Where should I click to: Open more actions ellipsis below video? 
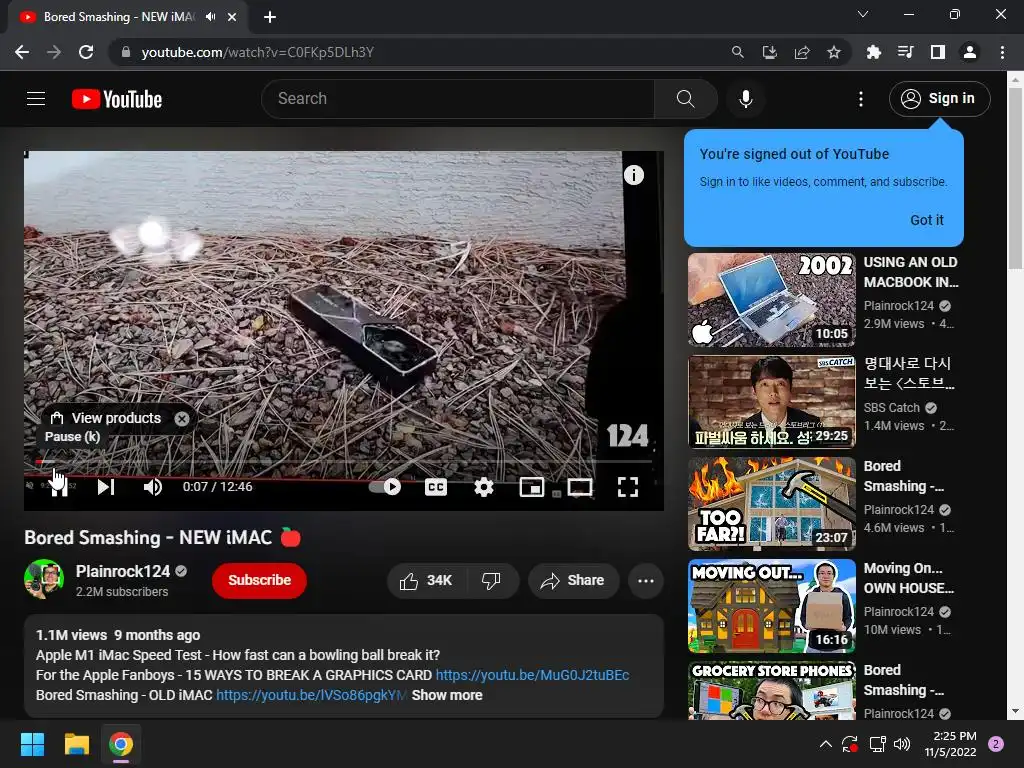pos(646,581)
